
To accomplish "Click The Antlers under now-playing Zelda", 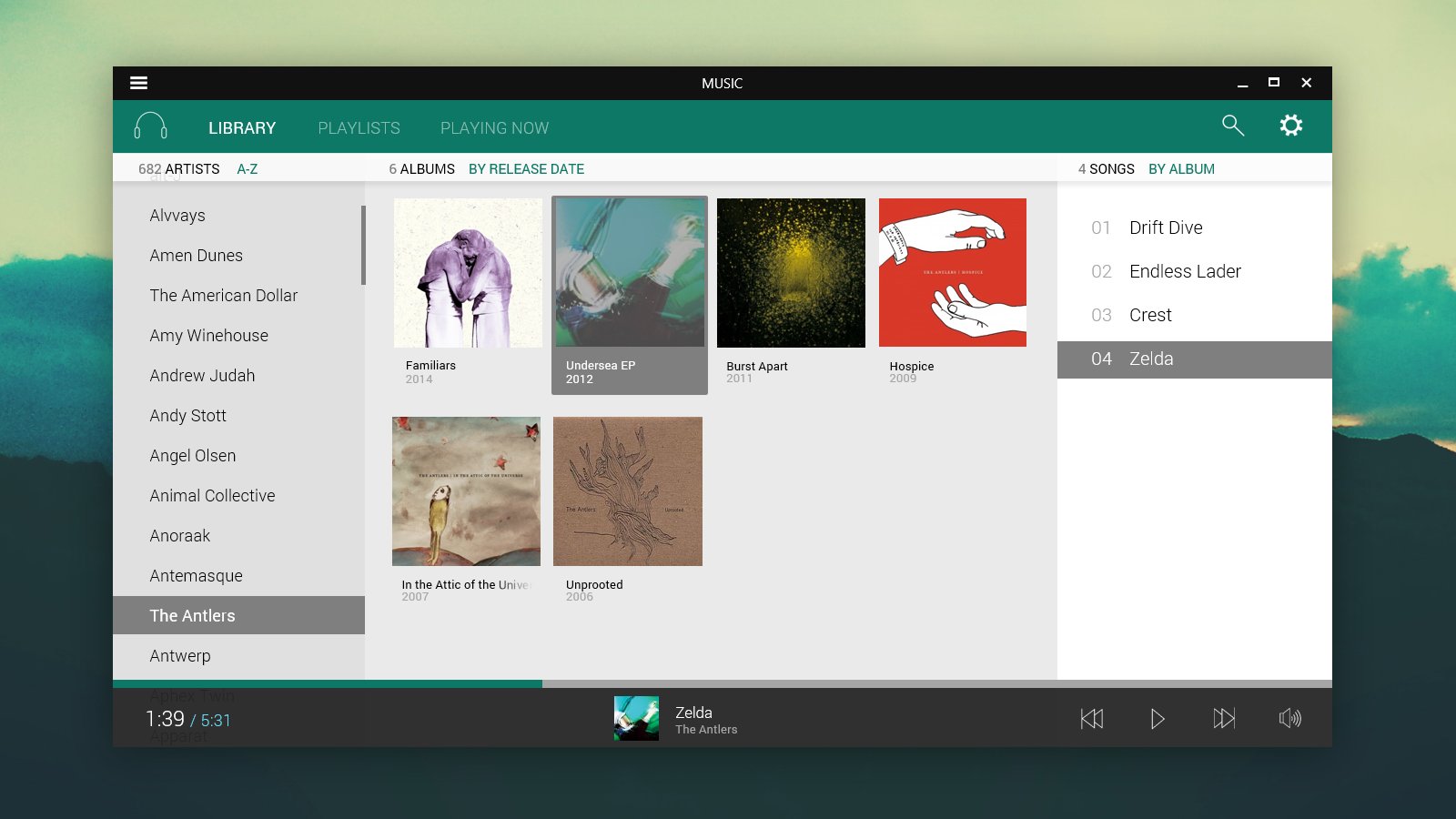I will coord(706,730).
